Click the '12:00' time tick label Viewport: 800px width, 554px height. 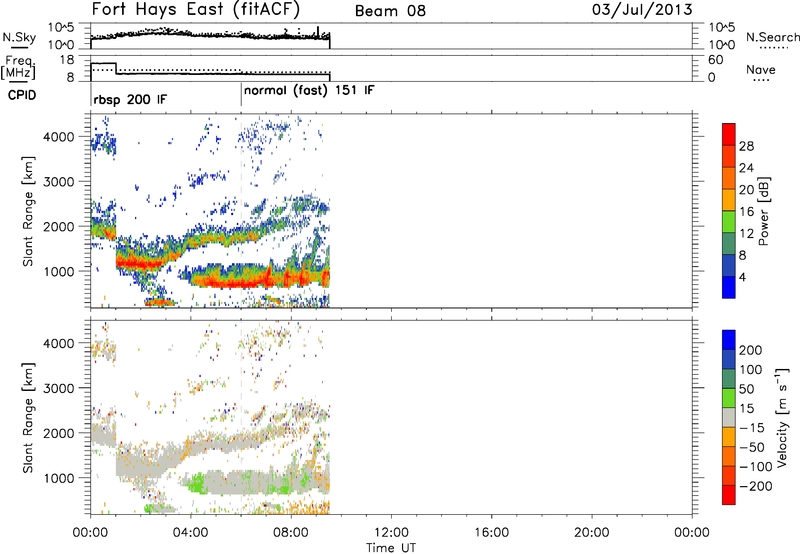391,533
